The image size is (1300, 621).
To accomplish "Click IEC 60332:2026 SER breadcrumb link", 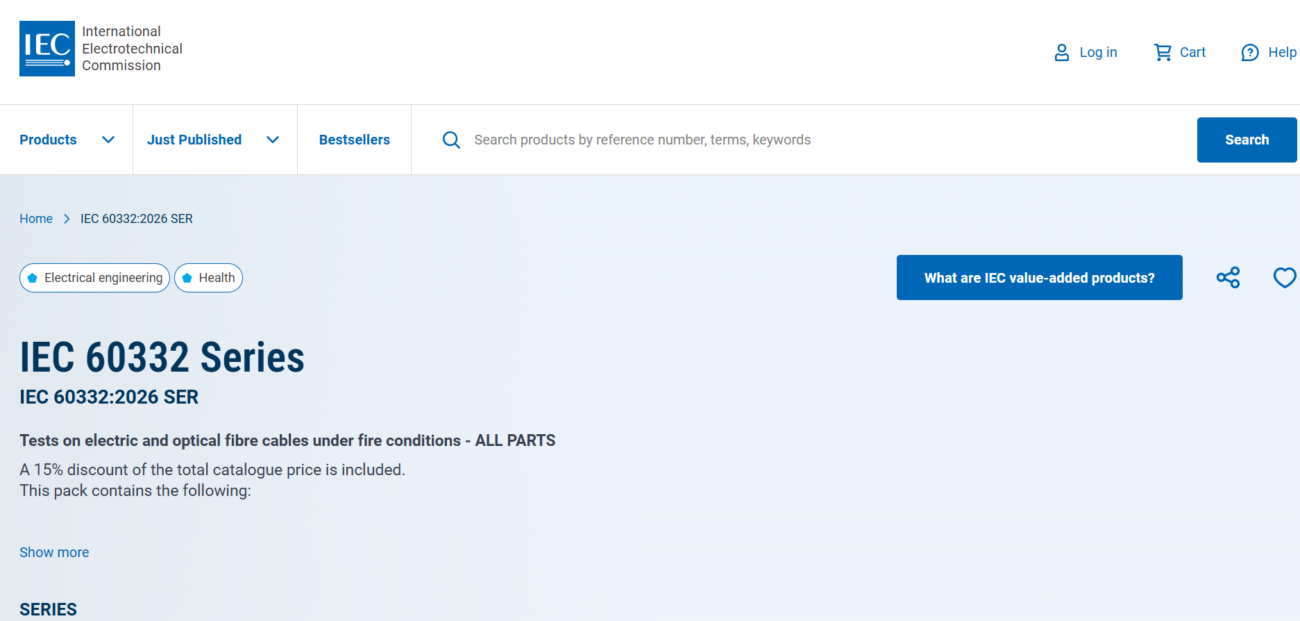I will [x=136, y=218].
